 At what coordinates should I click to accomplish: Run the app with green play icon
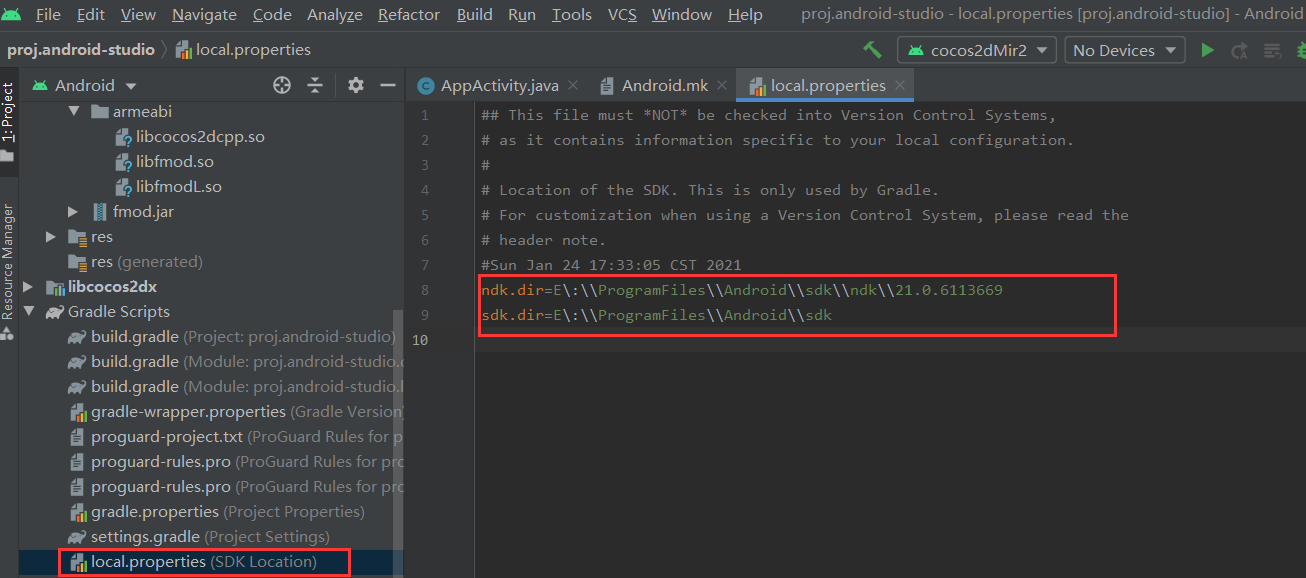pos(1207,50)
